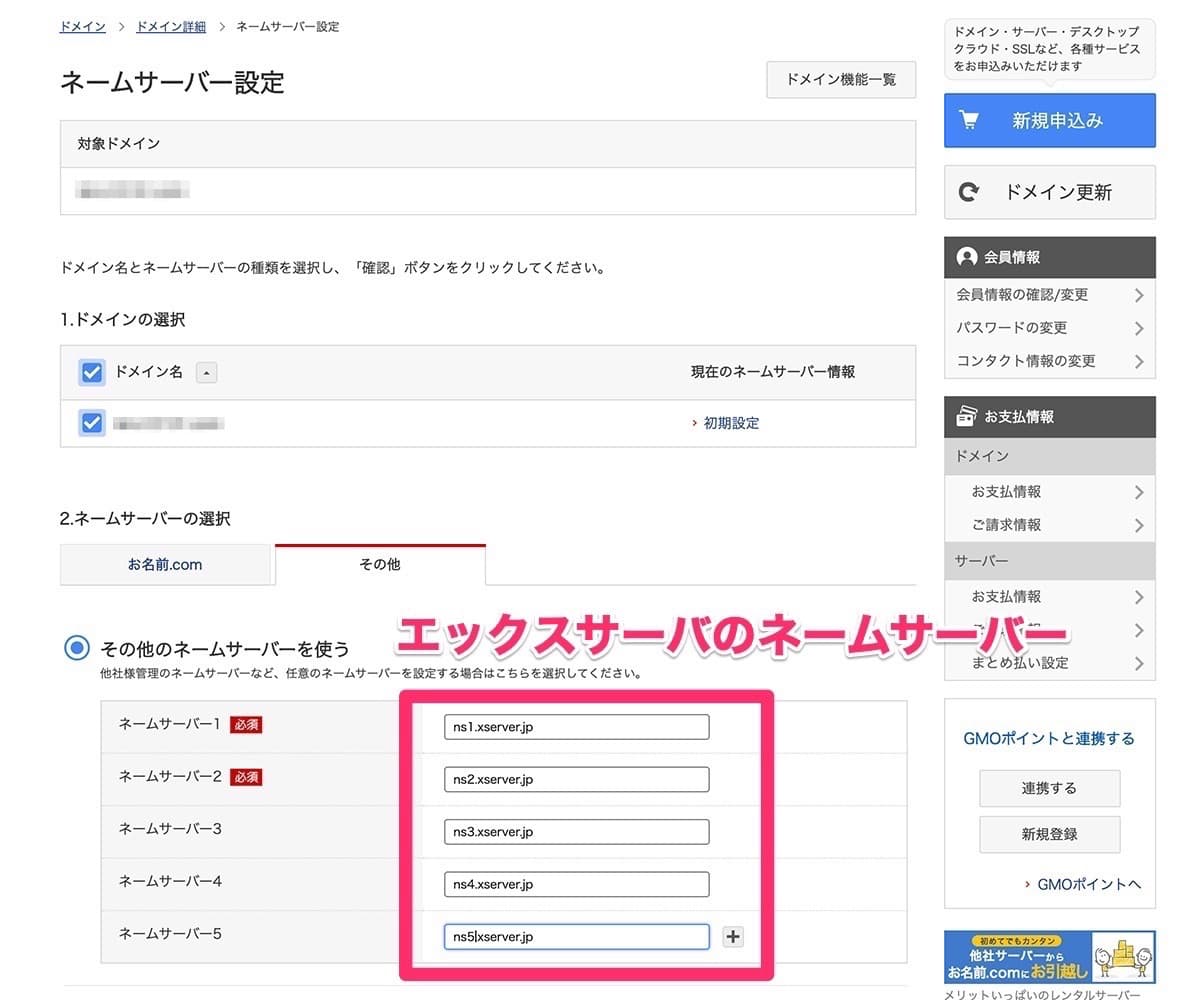Toggle the checkbox on the blurred domain row

pyautogui.click(x=91, y=423)
